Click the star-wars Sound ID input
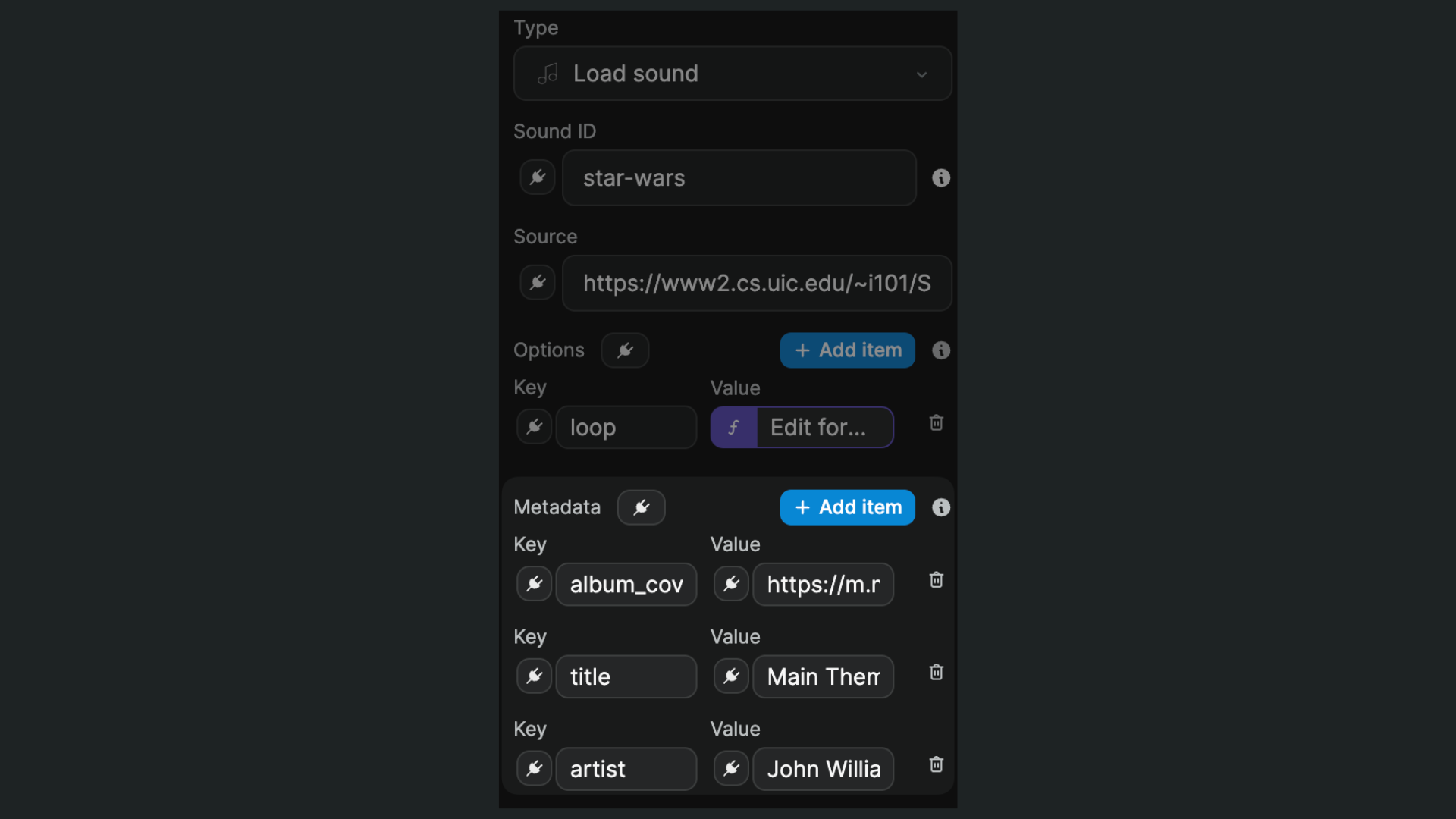Screen dimensions: 1456x819 coord(739,178)
